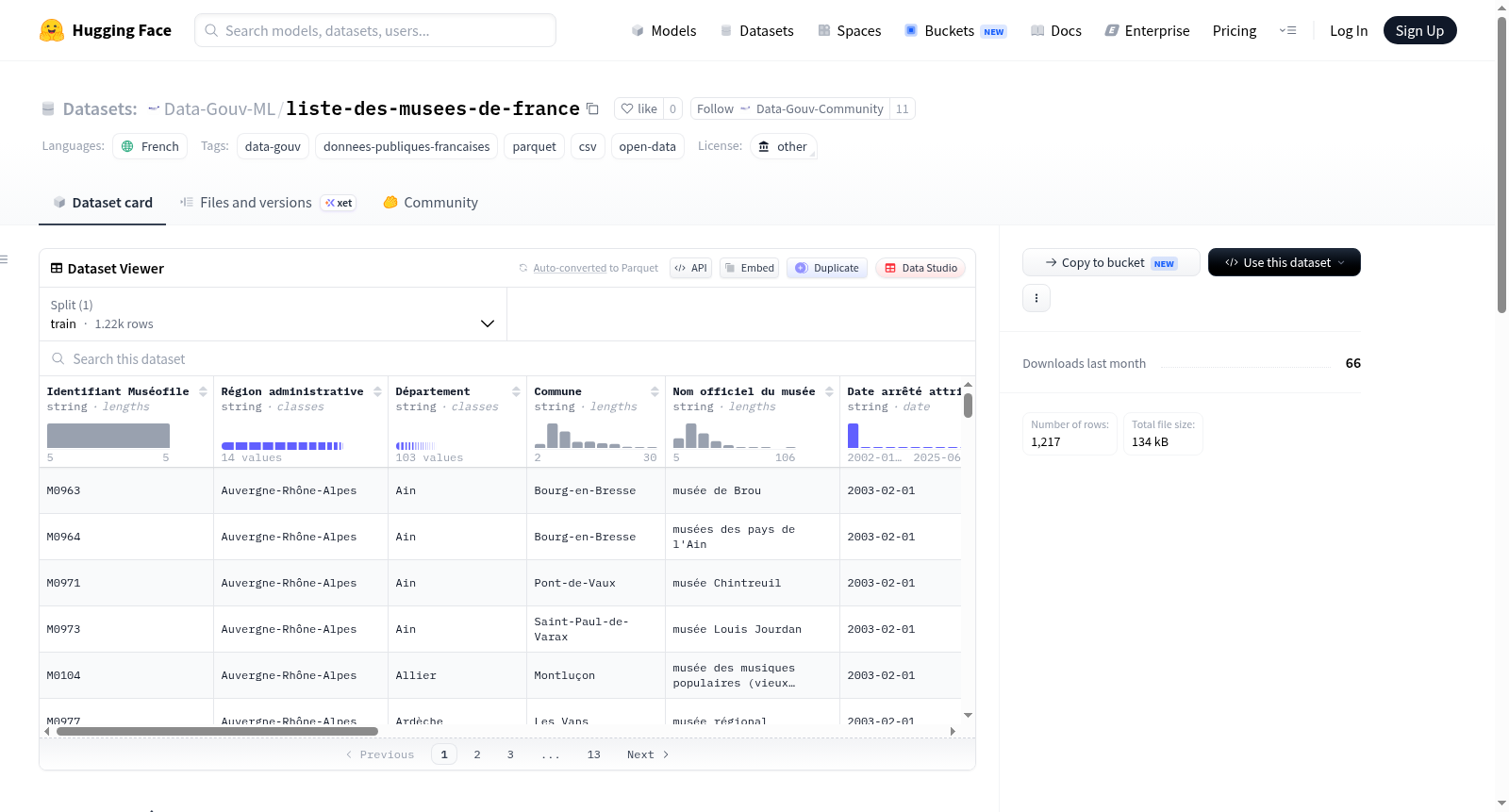Go to page 2
The image size is (1509, 812).
pos(477,754)
